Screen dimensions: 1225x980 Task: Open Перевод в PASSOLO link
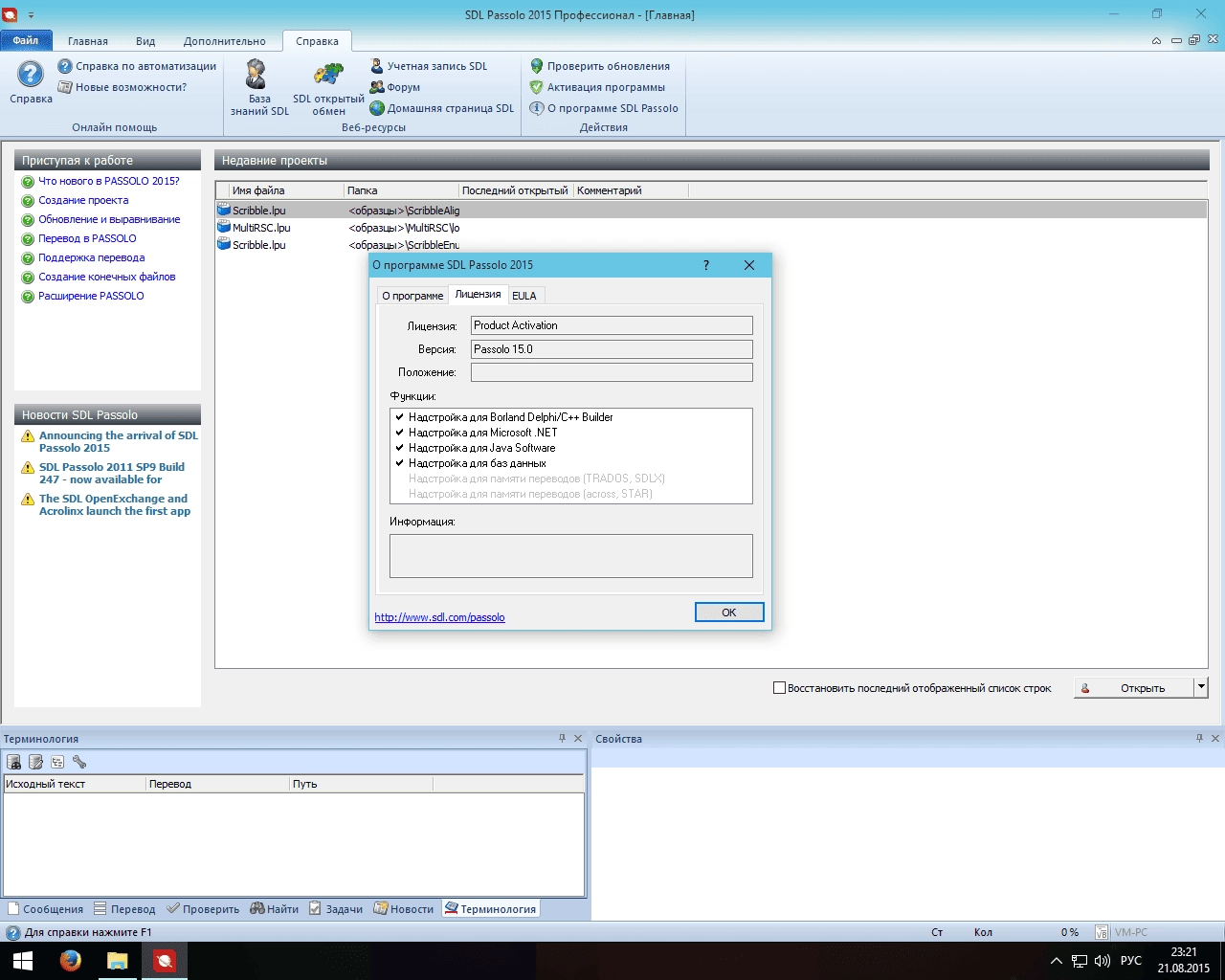pos(87,238)
